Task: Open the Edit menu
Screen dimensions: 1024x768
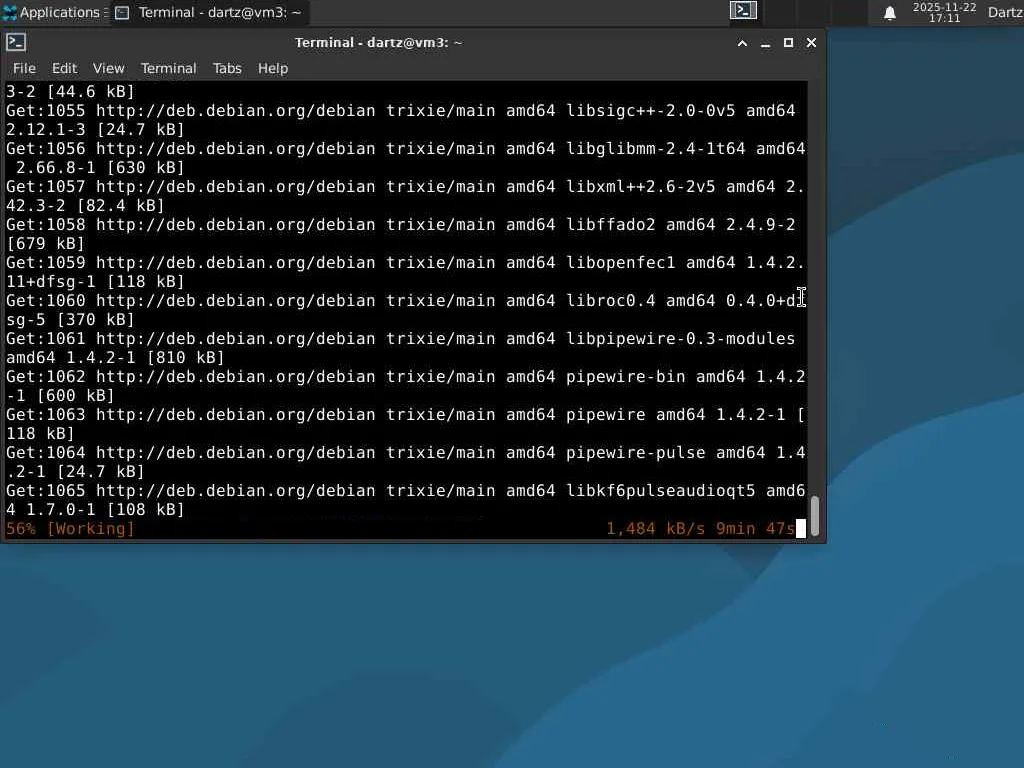Action: 65,68
